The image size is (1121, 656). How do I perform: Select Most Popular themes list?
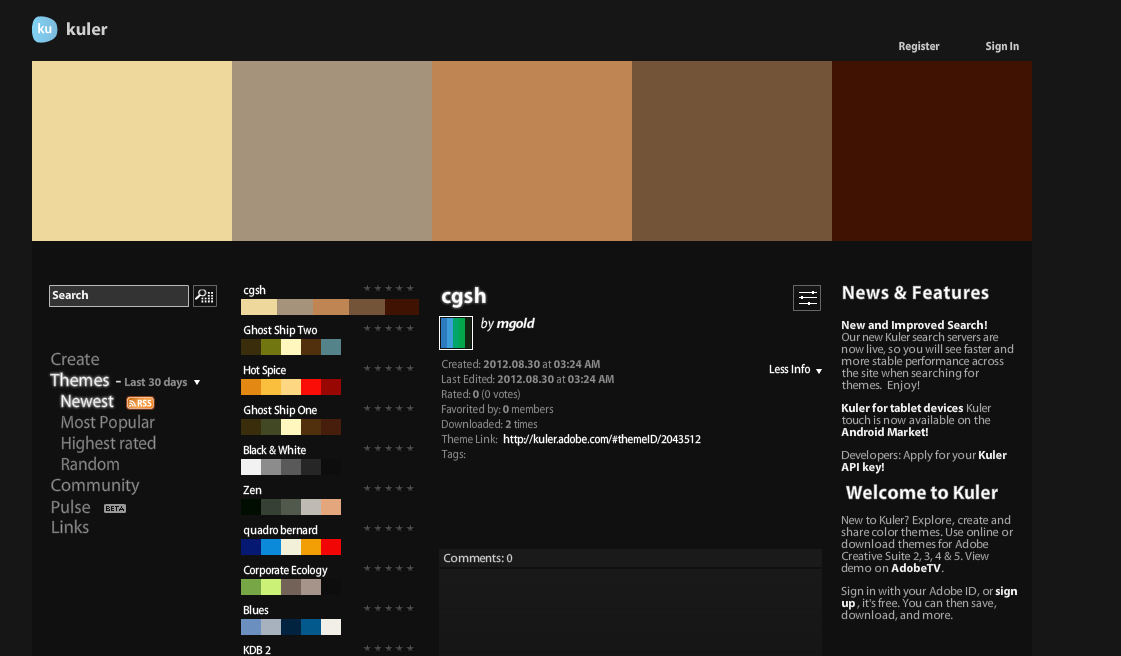[107, 422]
